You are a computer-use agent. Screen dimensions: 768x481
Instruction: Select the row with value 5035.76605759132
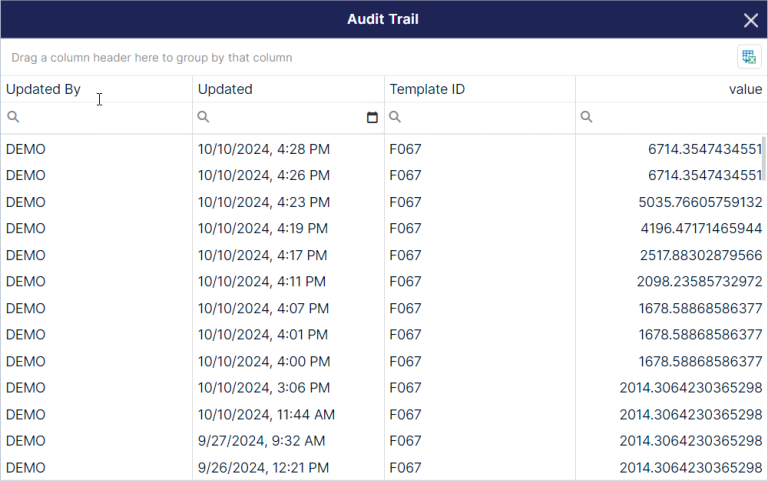point(384,202)
